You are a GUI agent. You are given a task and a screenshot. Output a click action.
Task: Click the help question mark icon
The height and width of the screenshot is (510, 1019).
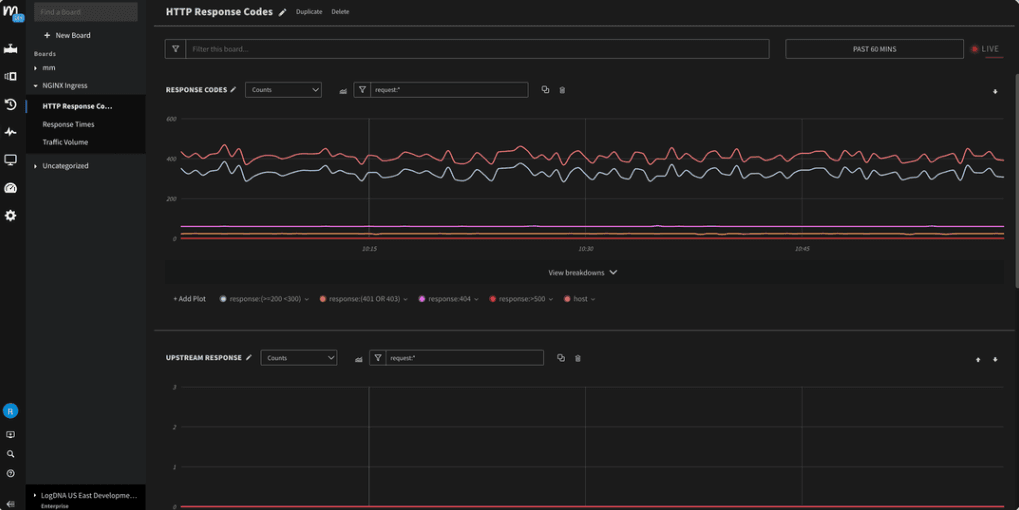pos(11,473)
